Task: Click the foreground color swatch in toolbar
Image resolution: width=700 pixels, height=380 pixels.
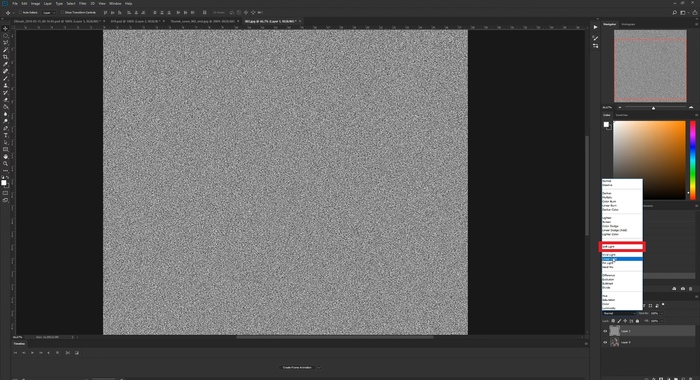Action: coord(4,182)
